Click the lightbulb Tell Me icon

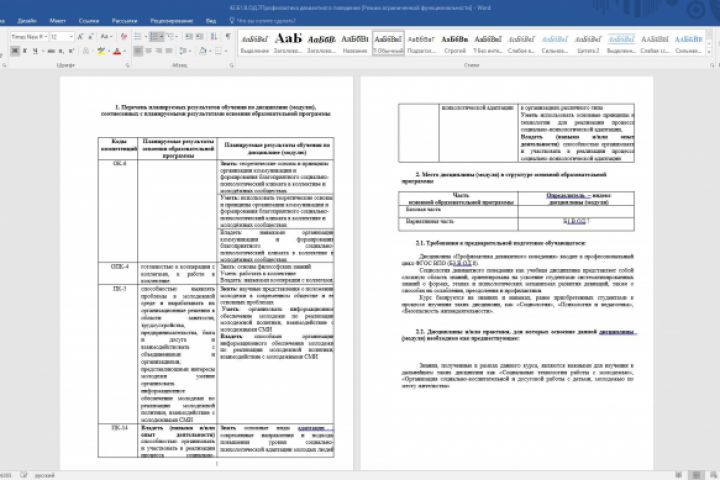pos(232,21)
